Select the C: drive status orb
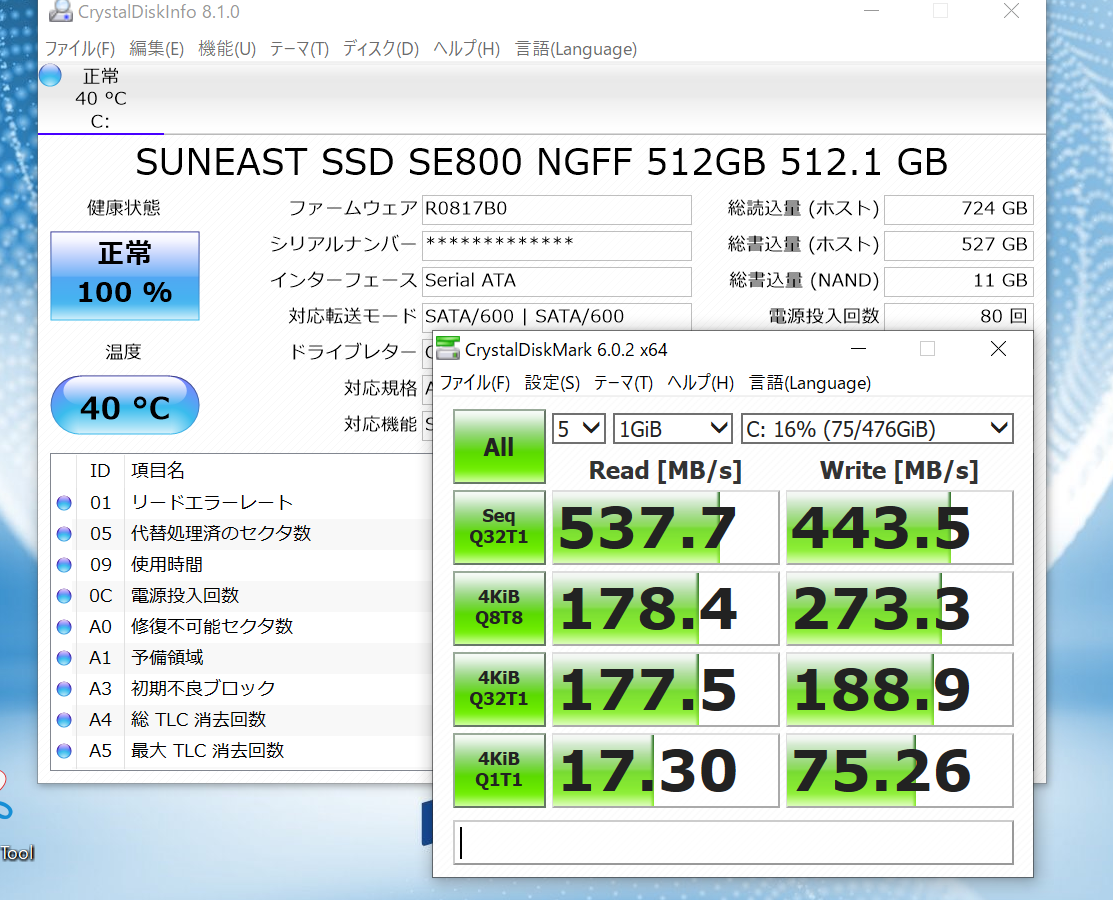 pyautogui.click(x=50, y=75)
